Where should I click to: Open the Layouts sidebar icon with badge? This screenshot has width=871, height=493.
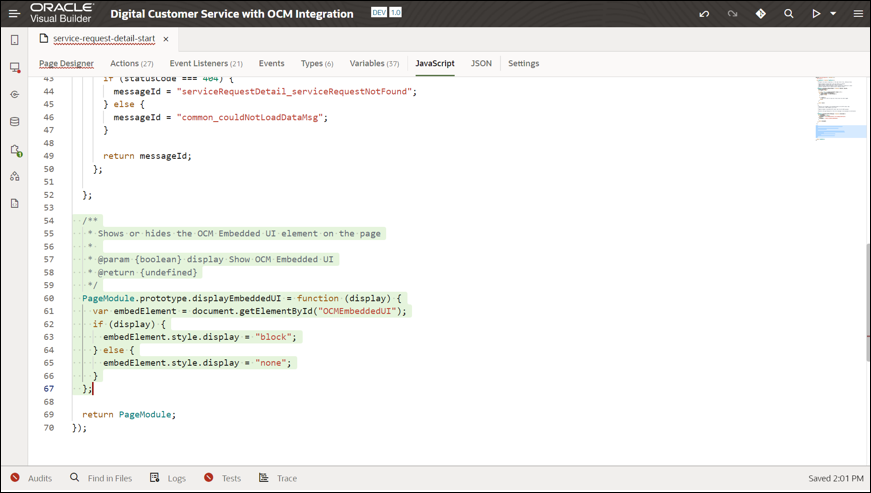pyautogui.click(x=16, y=150)
